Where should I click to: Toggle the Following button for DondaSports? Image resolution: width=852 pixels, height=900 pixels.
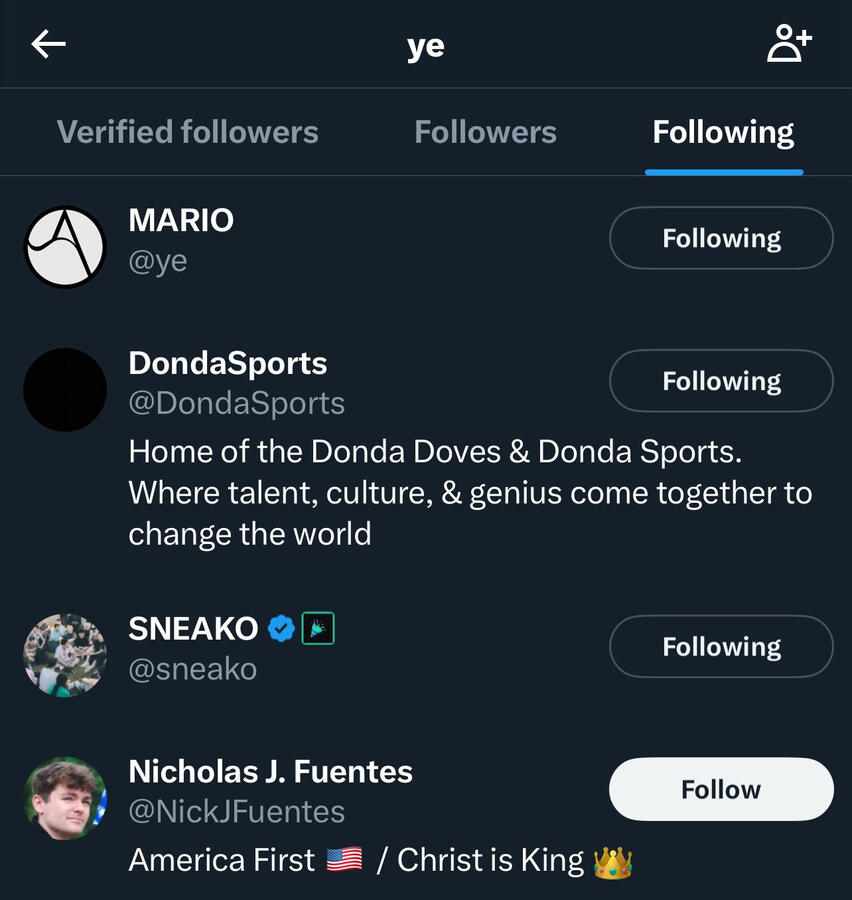click(721, 381)
